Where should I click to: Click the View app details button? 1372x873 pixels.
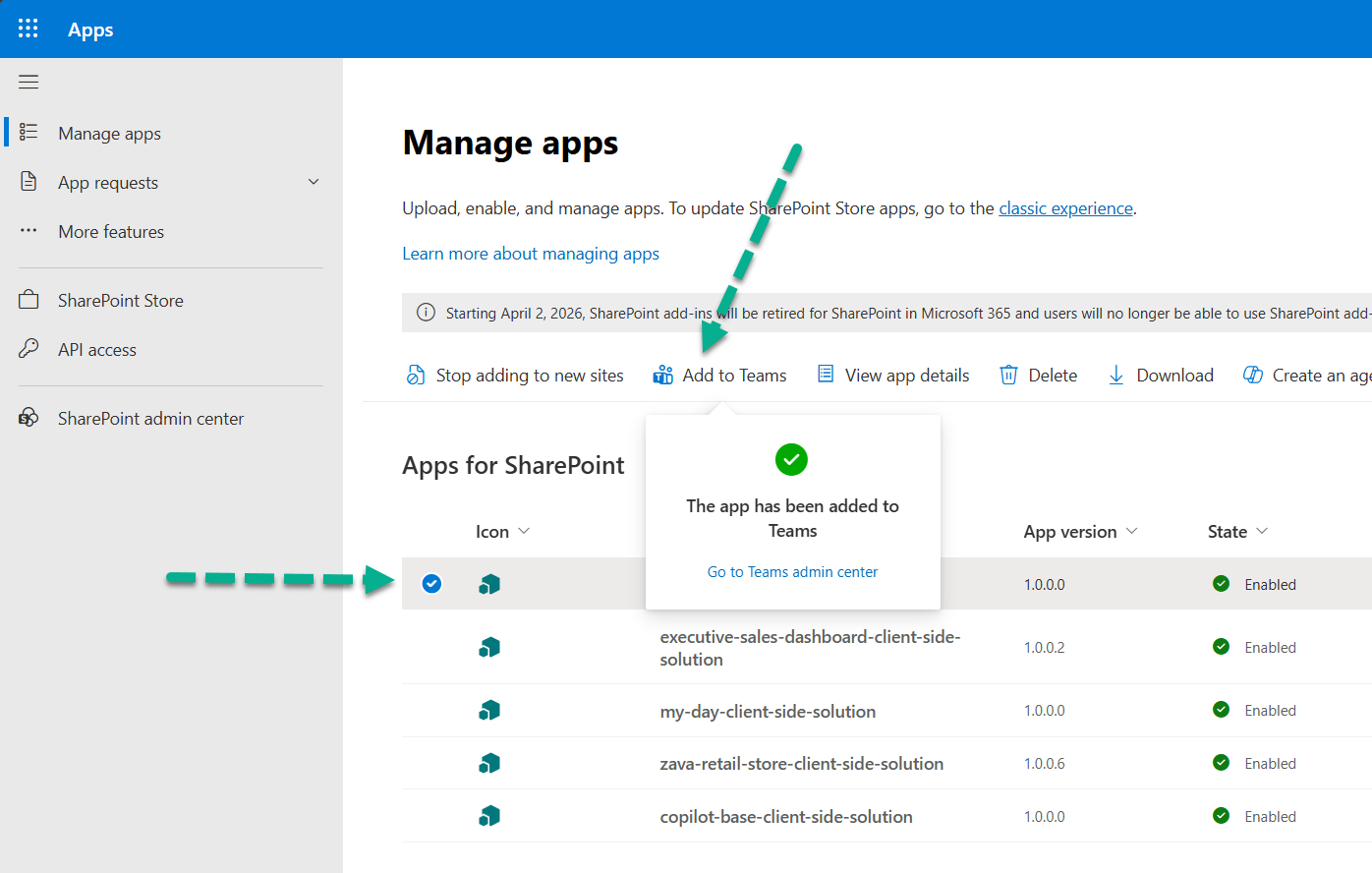pos(893,375)
